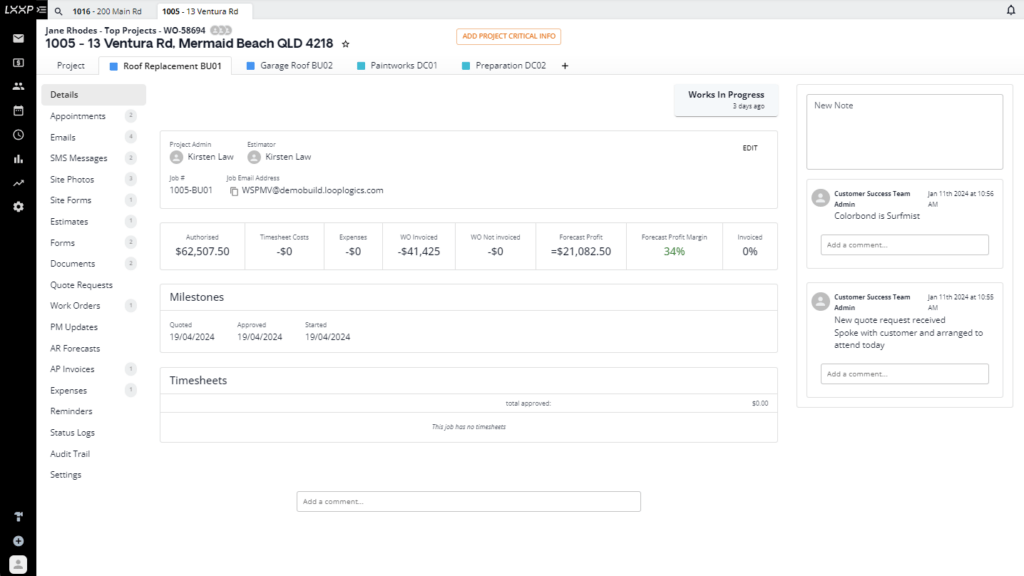
Task: Click the people/contacts sidebar icon
Action: click(x=18, y=86)
